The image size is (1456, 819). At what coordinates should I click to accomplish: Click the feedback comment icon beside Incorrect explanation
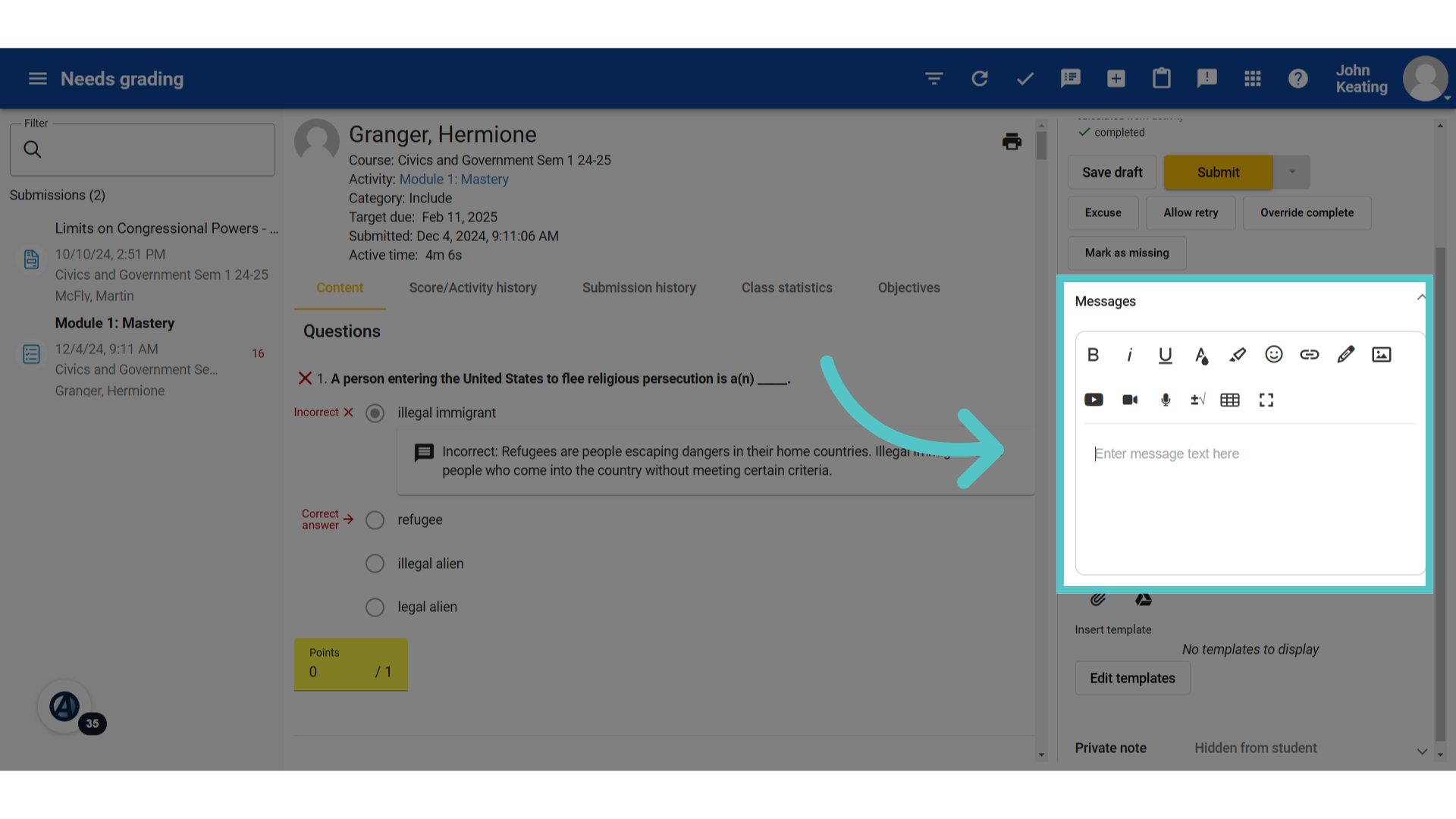point(424,453)
